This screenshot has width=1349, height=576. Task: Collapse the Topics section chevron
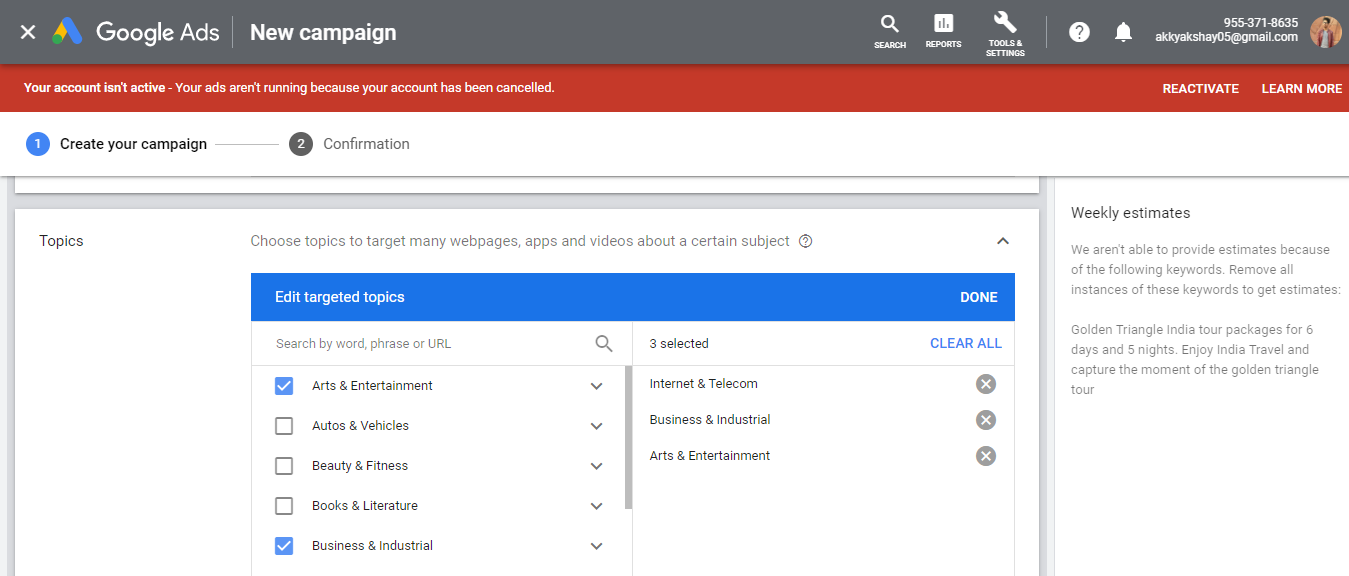1002,241
